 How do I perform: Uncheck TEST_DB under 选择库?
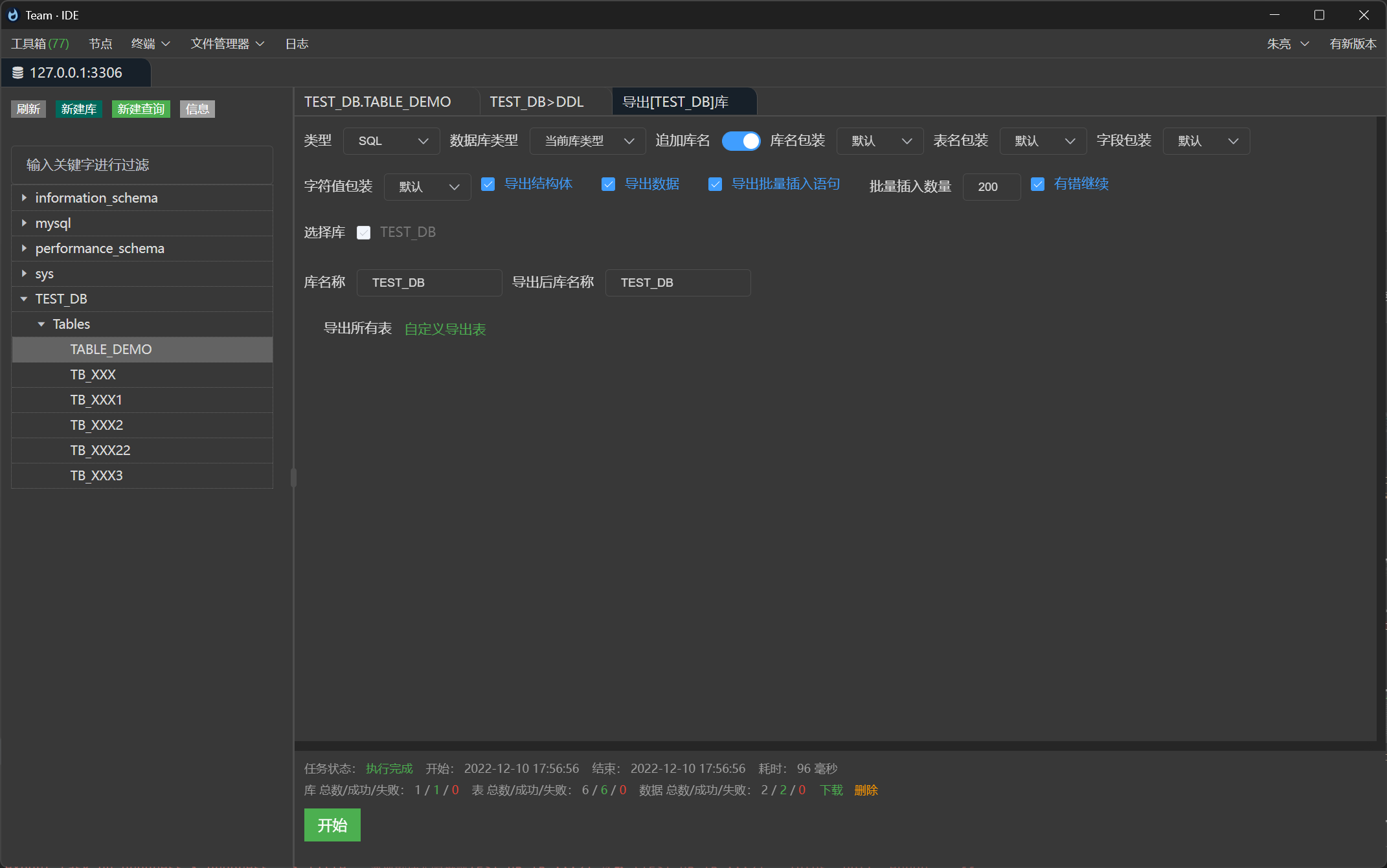[364, 232]
